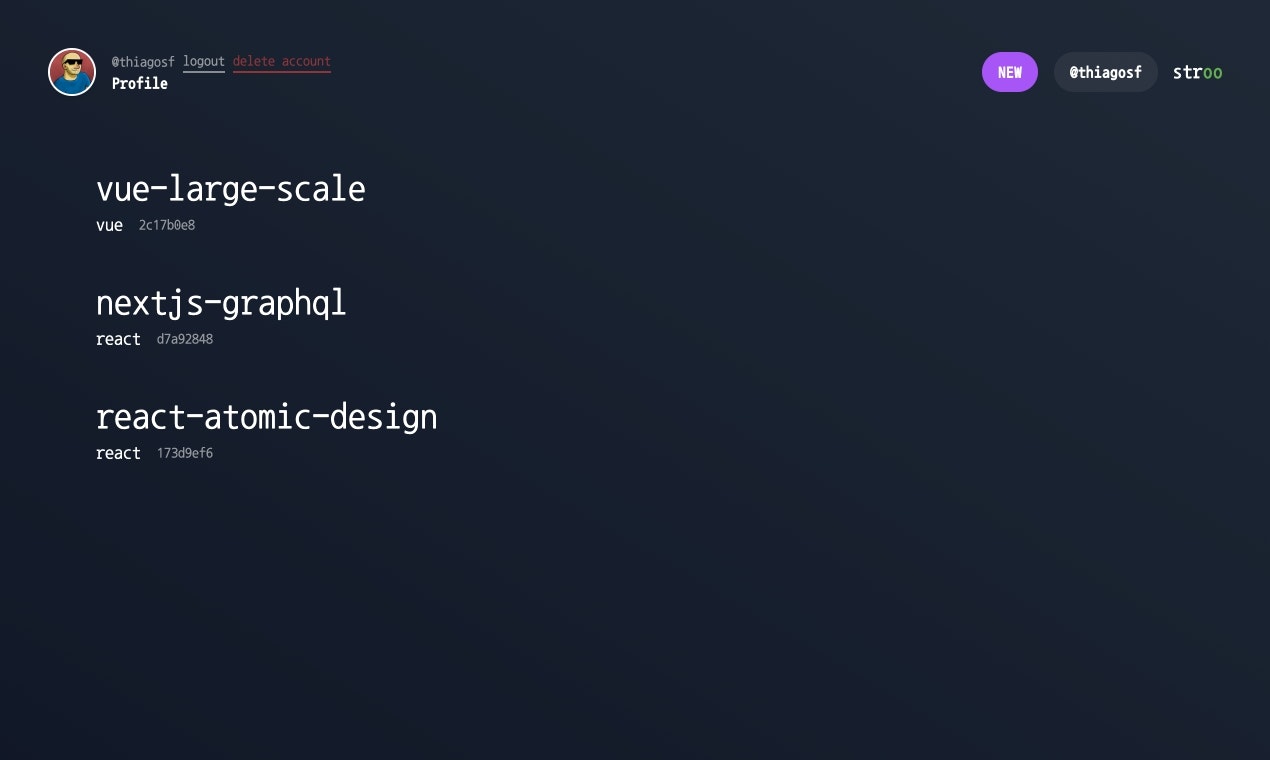Click the green oo in stroo logo

[x=1212, y=73]
